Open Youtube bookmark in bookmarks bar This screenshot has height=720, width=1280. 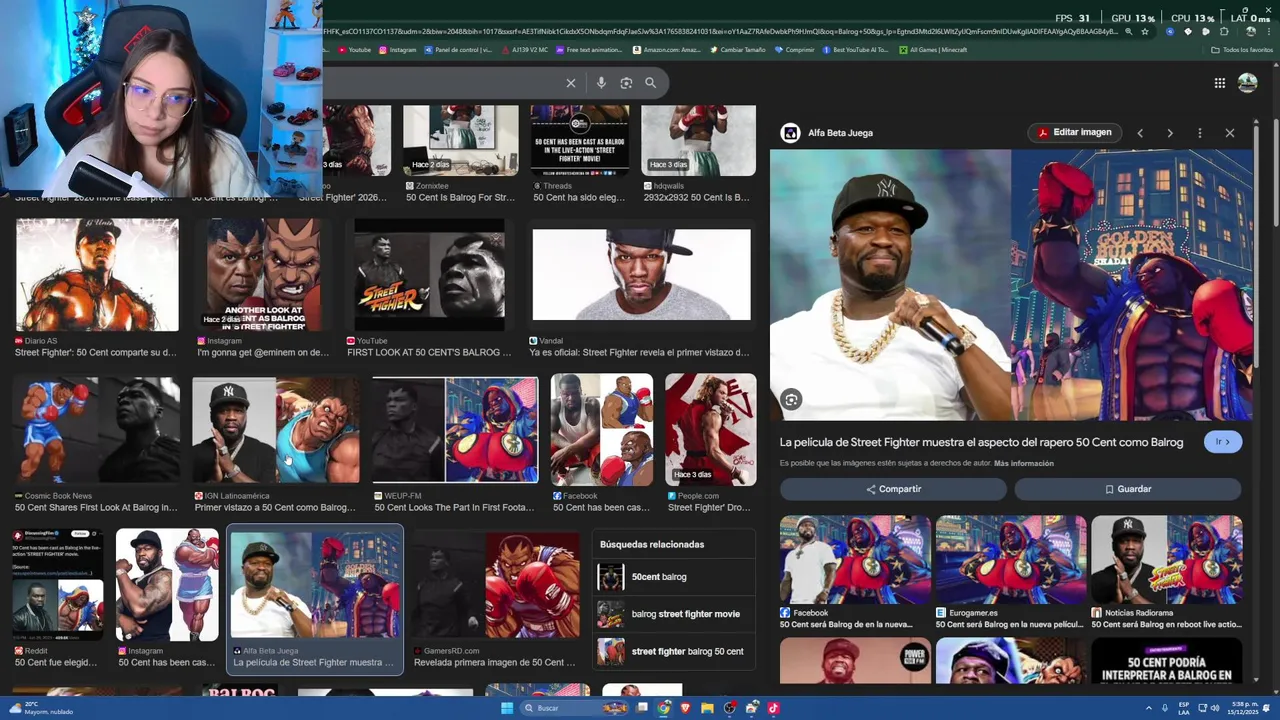[354, 50]
